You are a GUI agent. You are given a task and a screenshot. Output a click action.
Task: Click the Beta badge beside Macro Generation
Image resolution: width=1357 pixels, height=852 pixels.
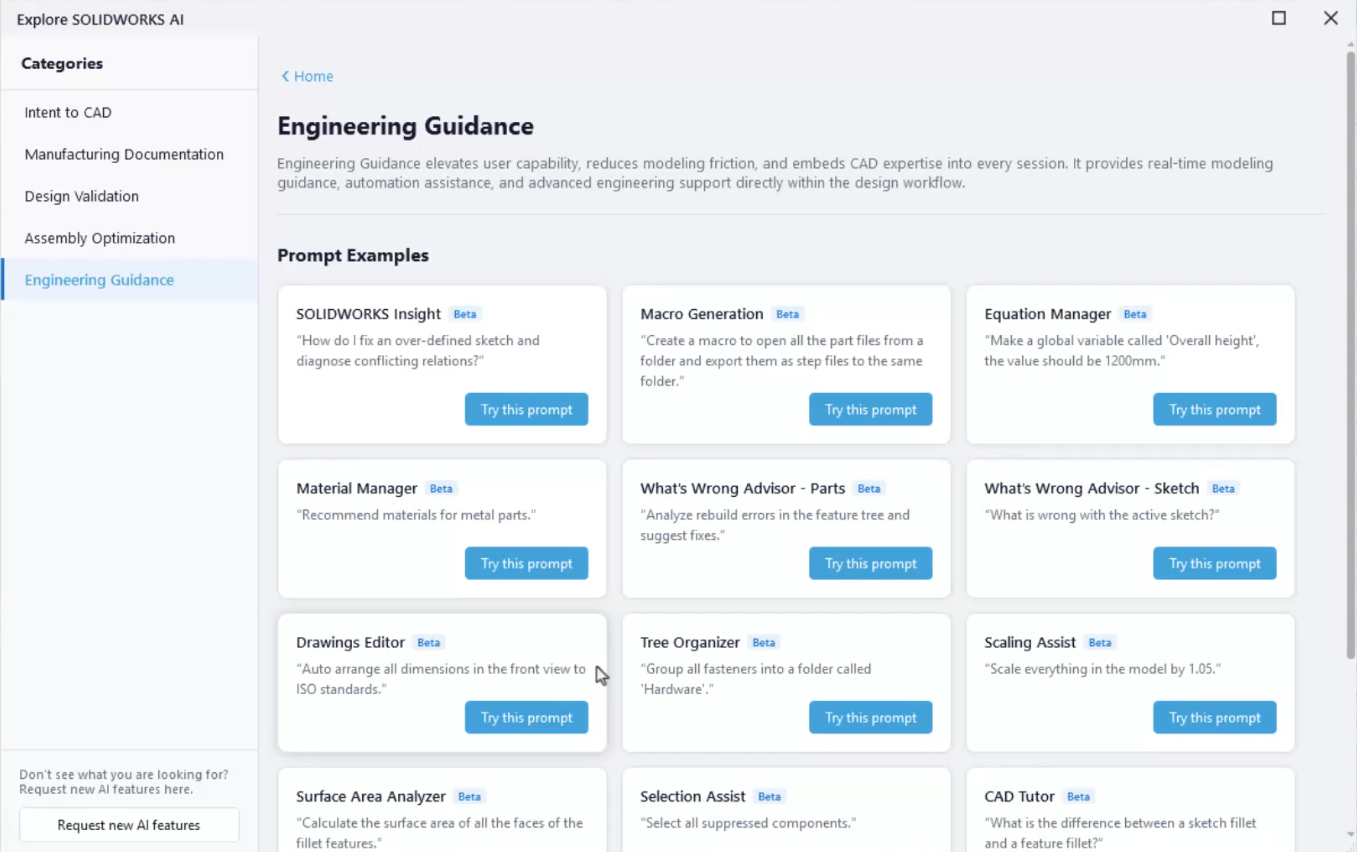pos(788,314)
